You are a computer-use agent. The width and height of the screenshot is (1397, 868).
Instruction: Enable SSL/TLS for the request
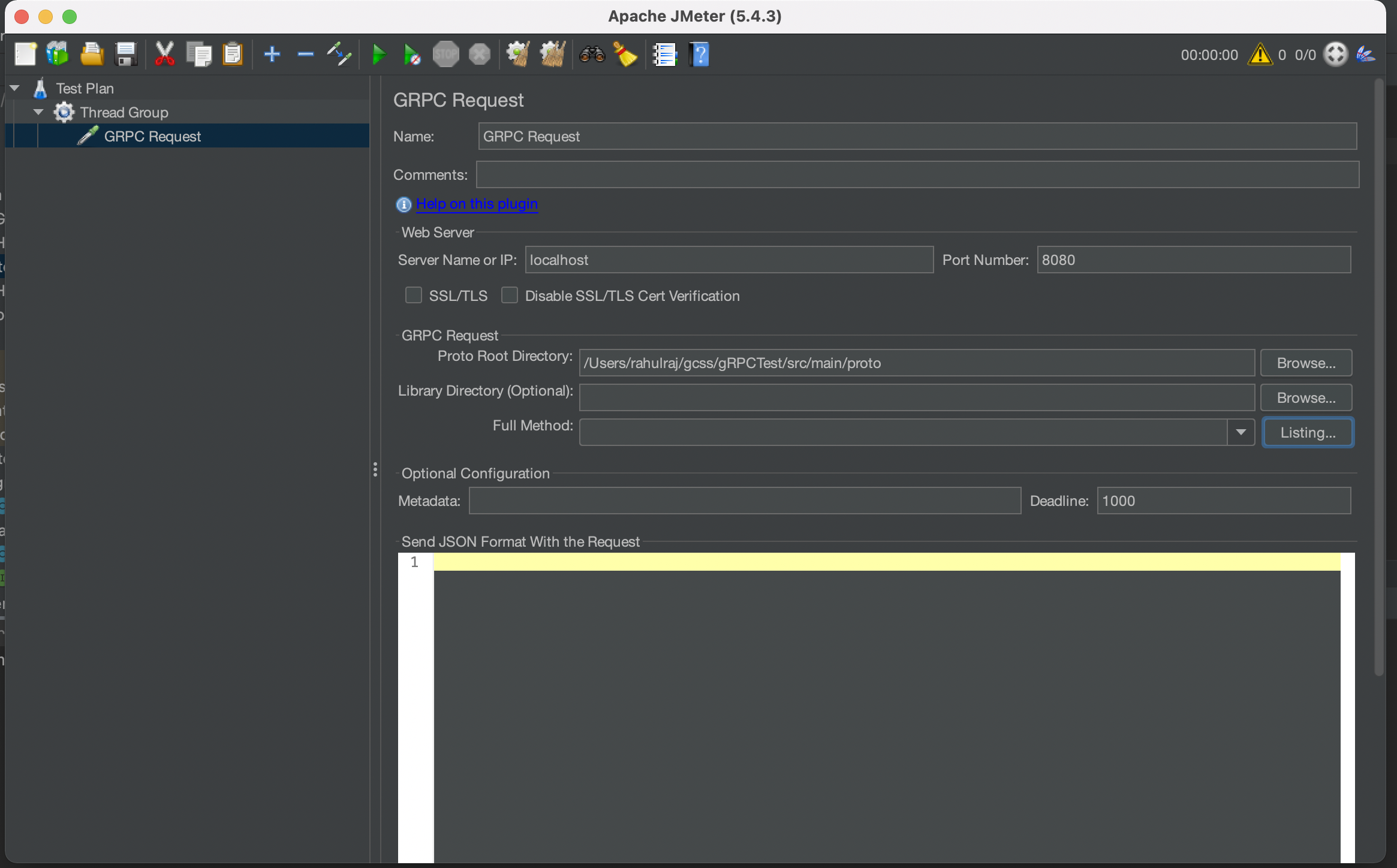[x=413, y=295]
